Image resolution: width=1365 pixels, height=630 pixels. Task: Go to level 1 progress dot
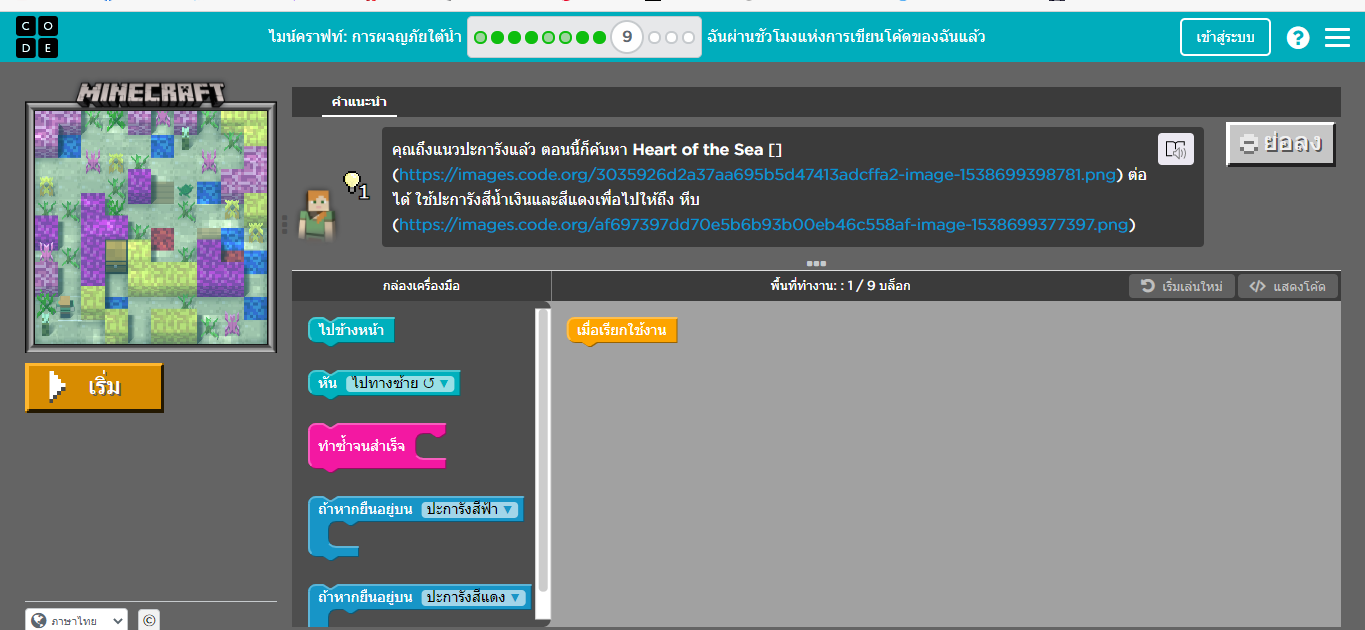481,38
